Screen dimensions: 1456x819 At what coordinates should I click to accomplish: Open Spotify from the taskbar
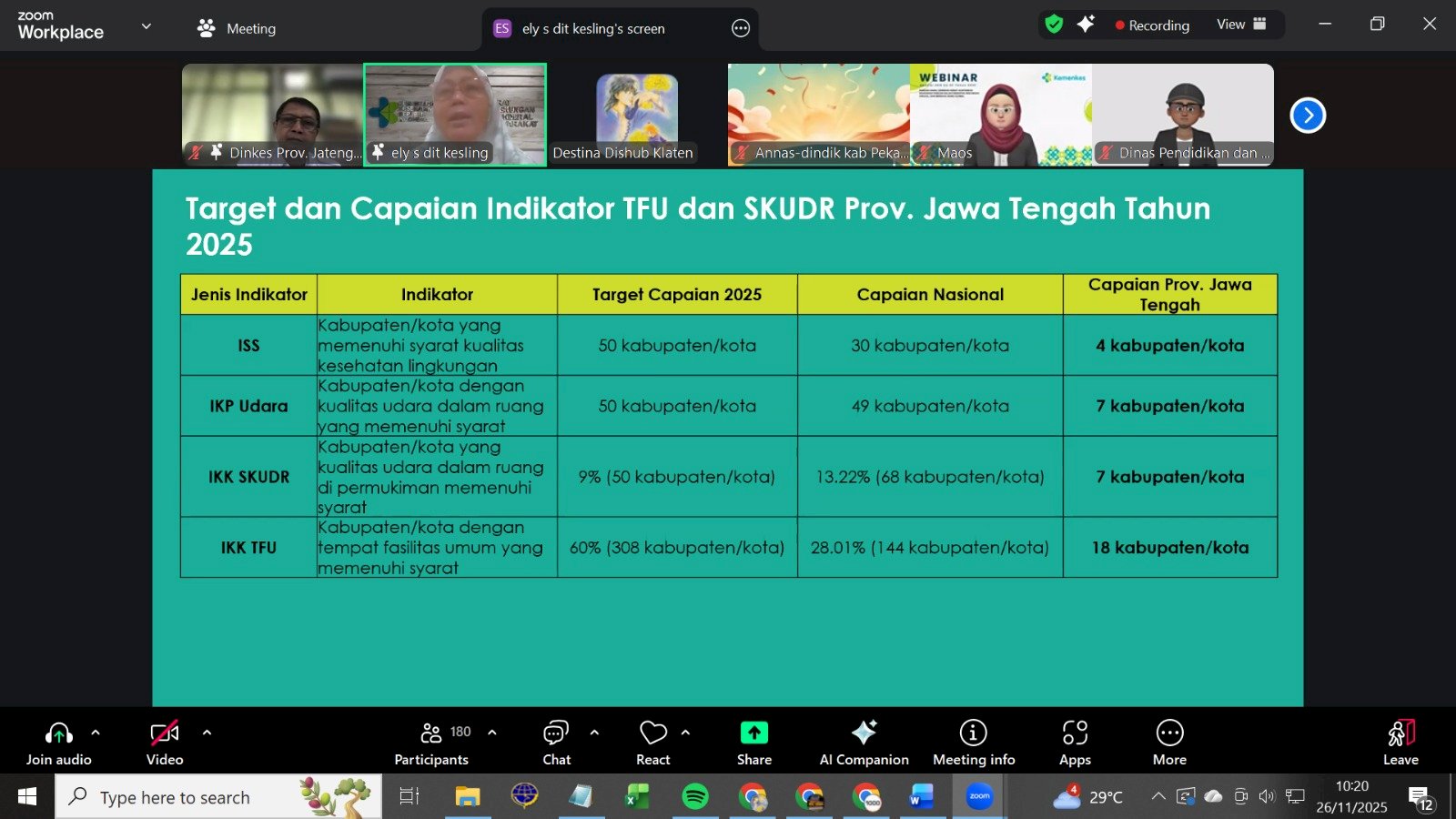[695, 797]
